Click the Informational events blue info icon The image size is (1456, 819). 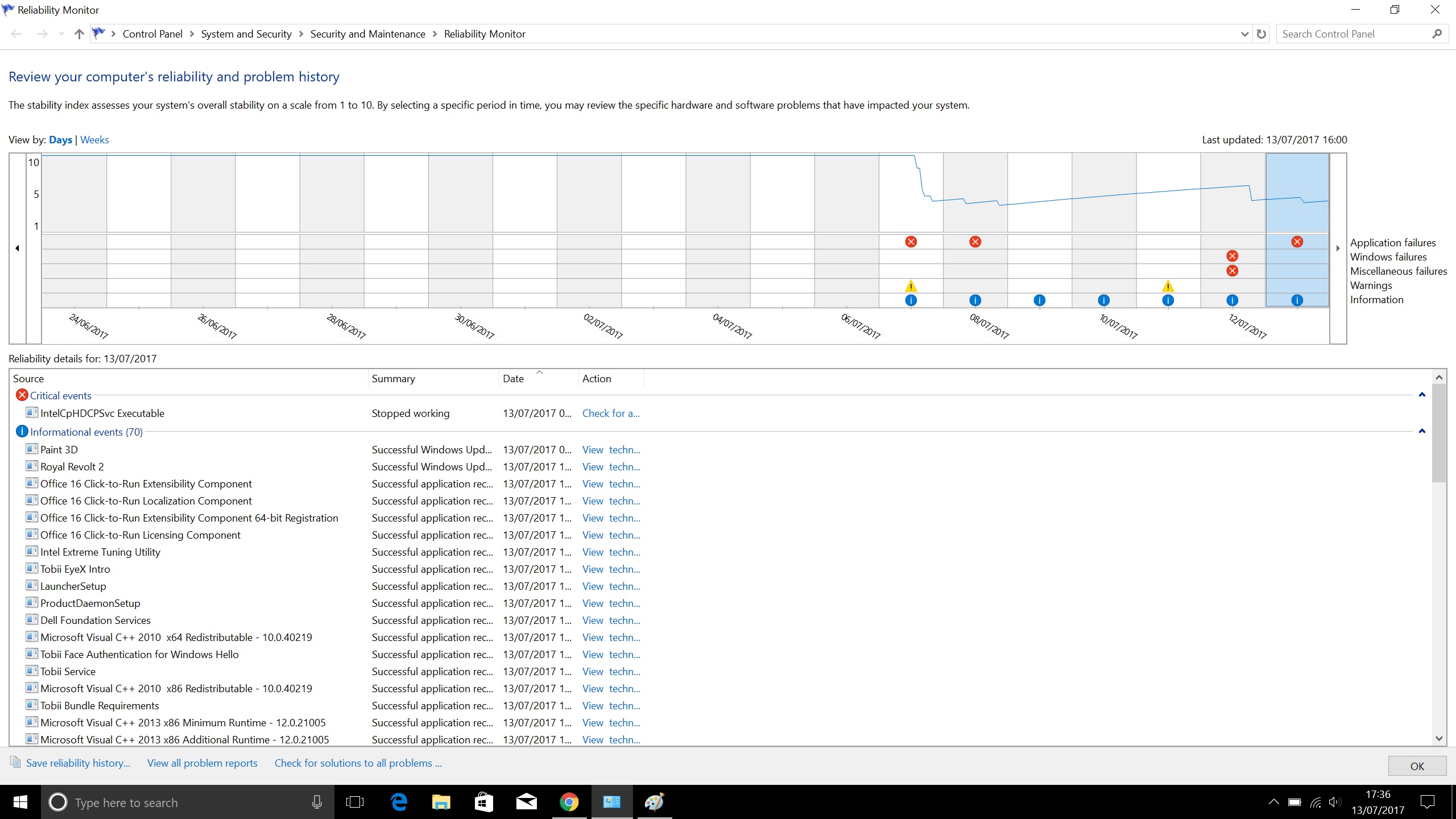[x=22, y=431]
